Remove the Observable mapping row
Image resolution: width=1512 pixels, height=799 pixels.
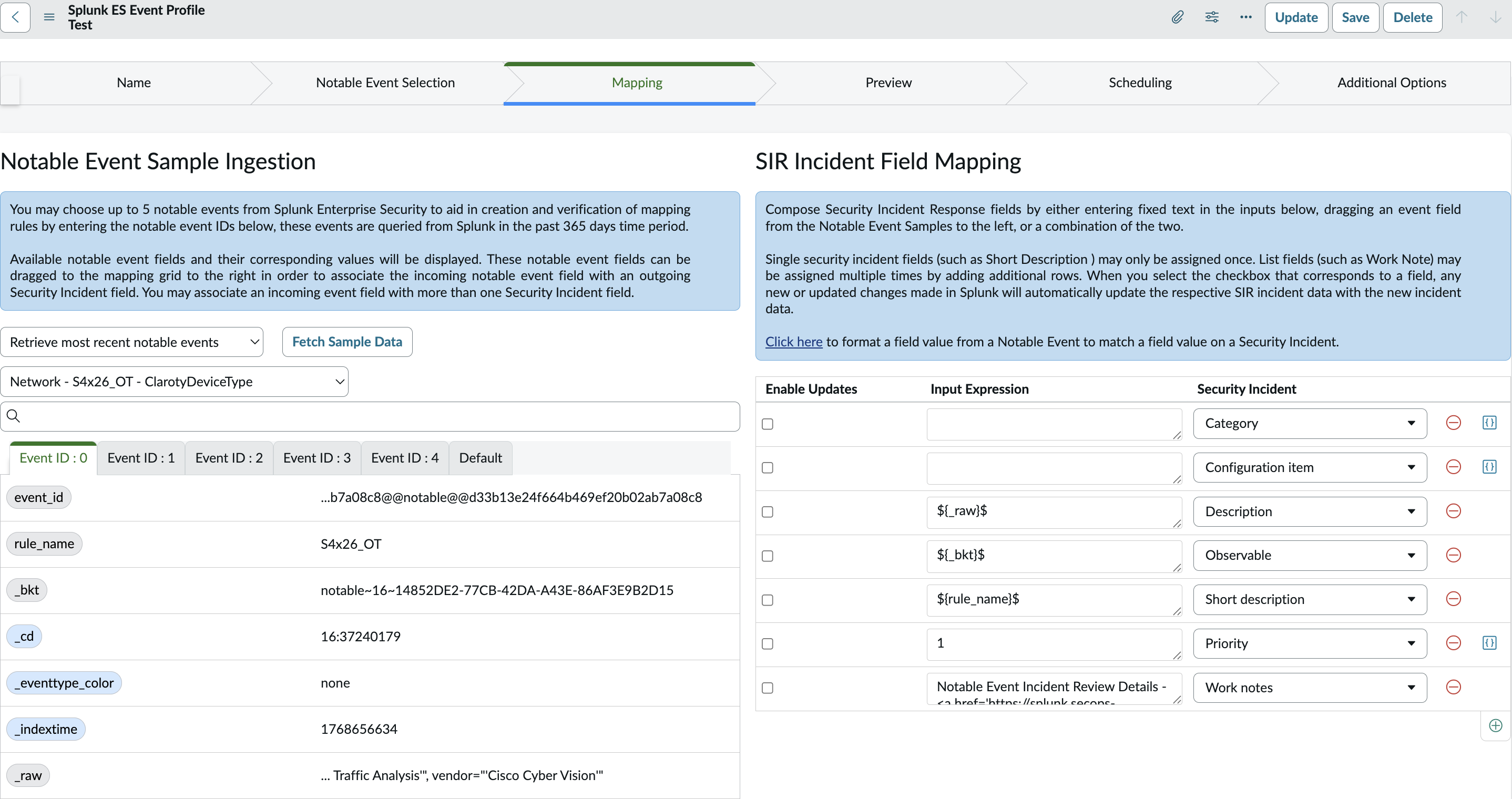(1453, 555)
